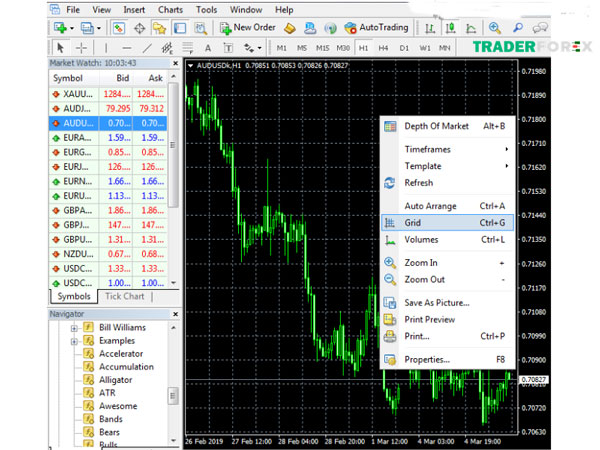Switch to M15 timeframe

(323, 48)
